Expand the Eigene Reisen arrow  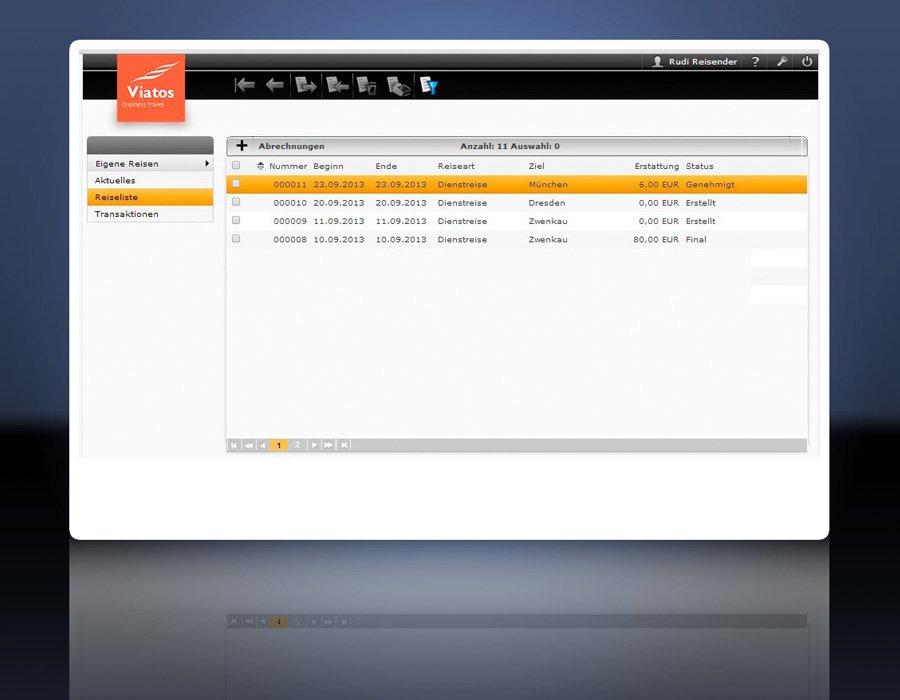[x=207, y=164]
